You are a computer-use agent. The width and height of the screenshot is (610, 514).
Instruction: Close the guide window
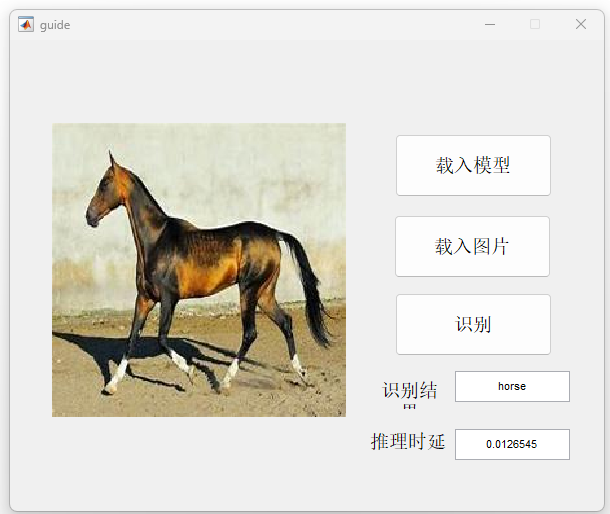[x=581, y=25]
